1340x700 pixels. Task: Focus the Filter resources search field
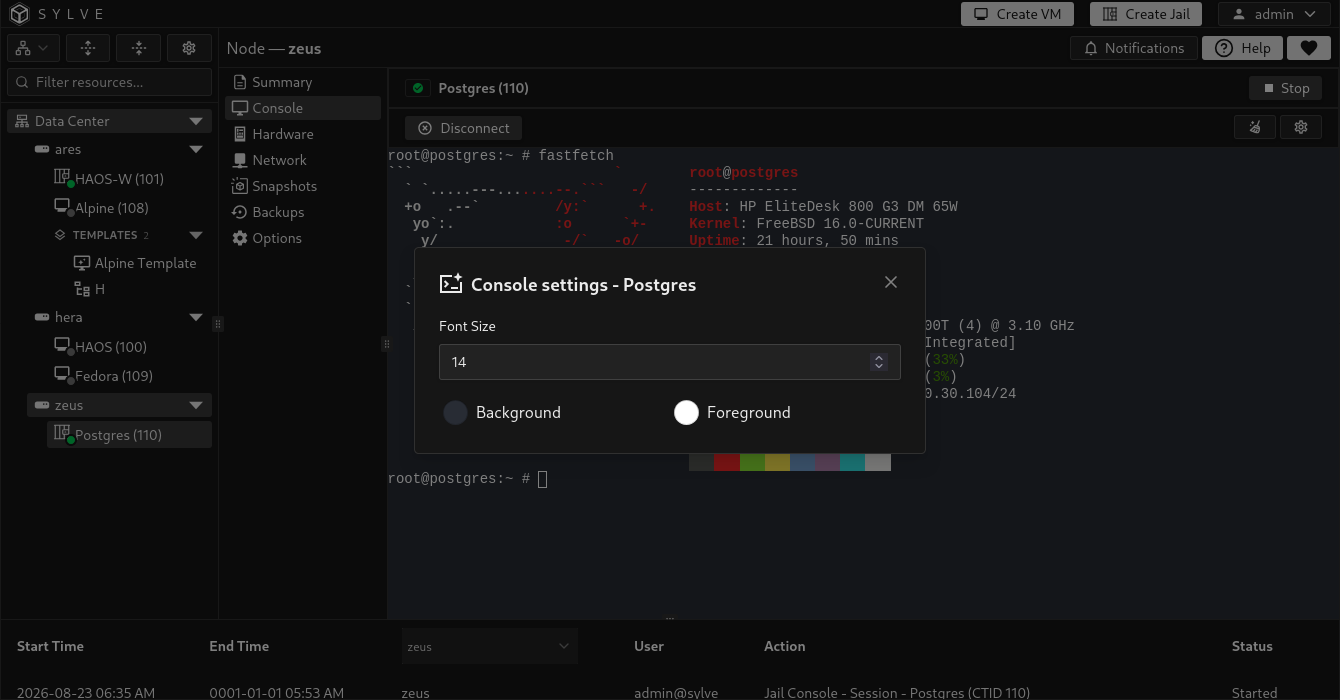coord(110,82)
